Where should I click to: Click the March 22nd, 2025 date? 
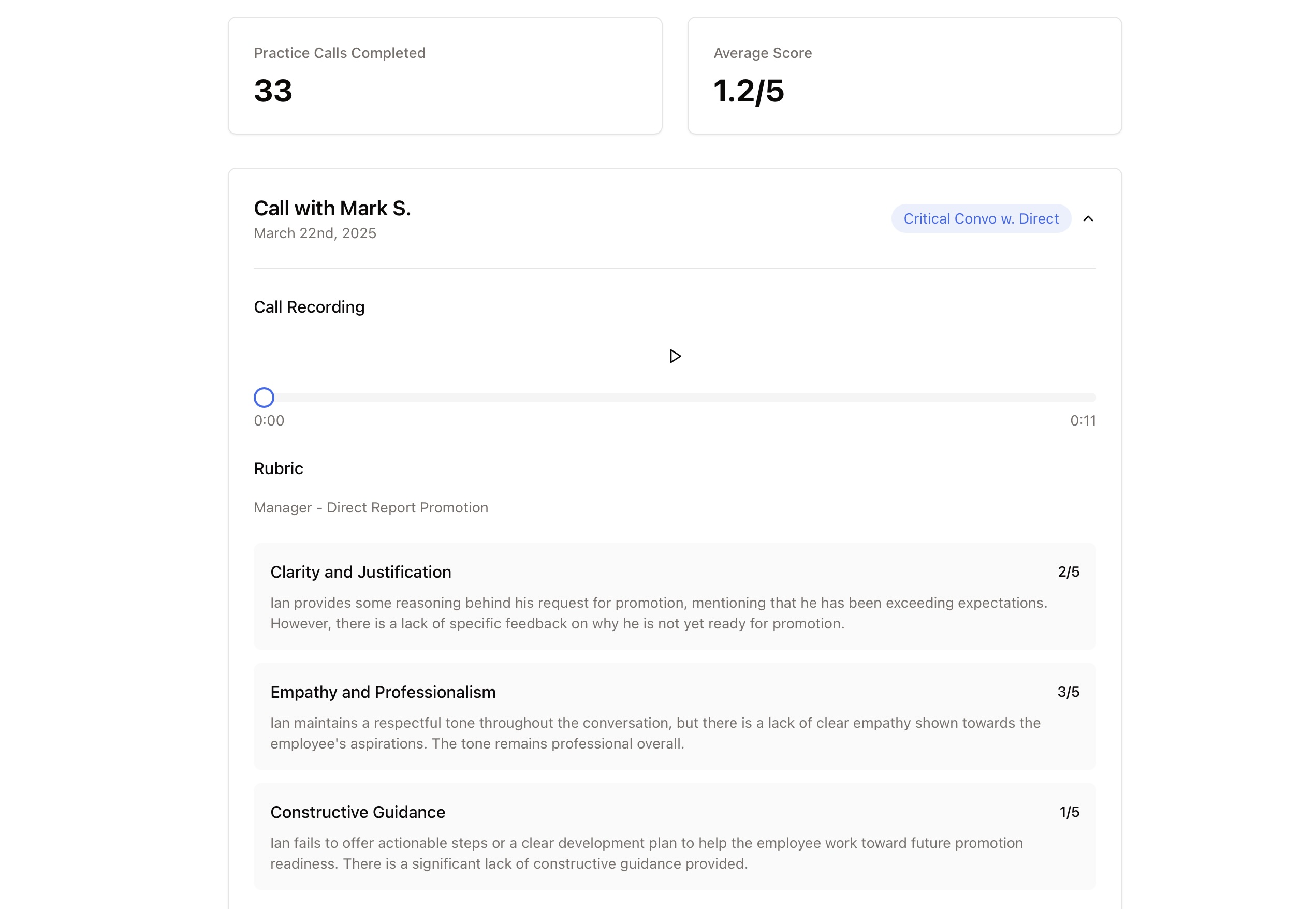314,233
